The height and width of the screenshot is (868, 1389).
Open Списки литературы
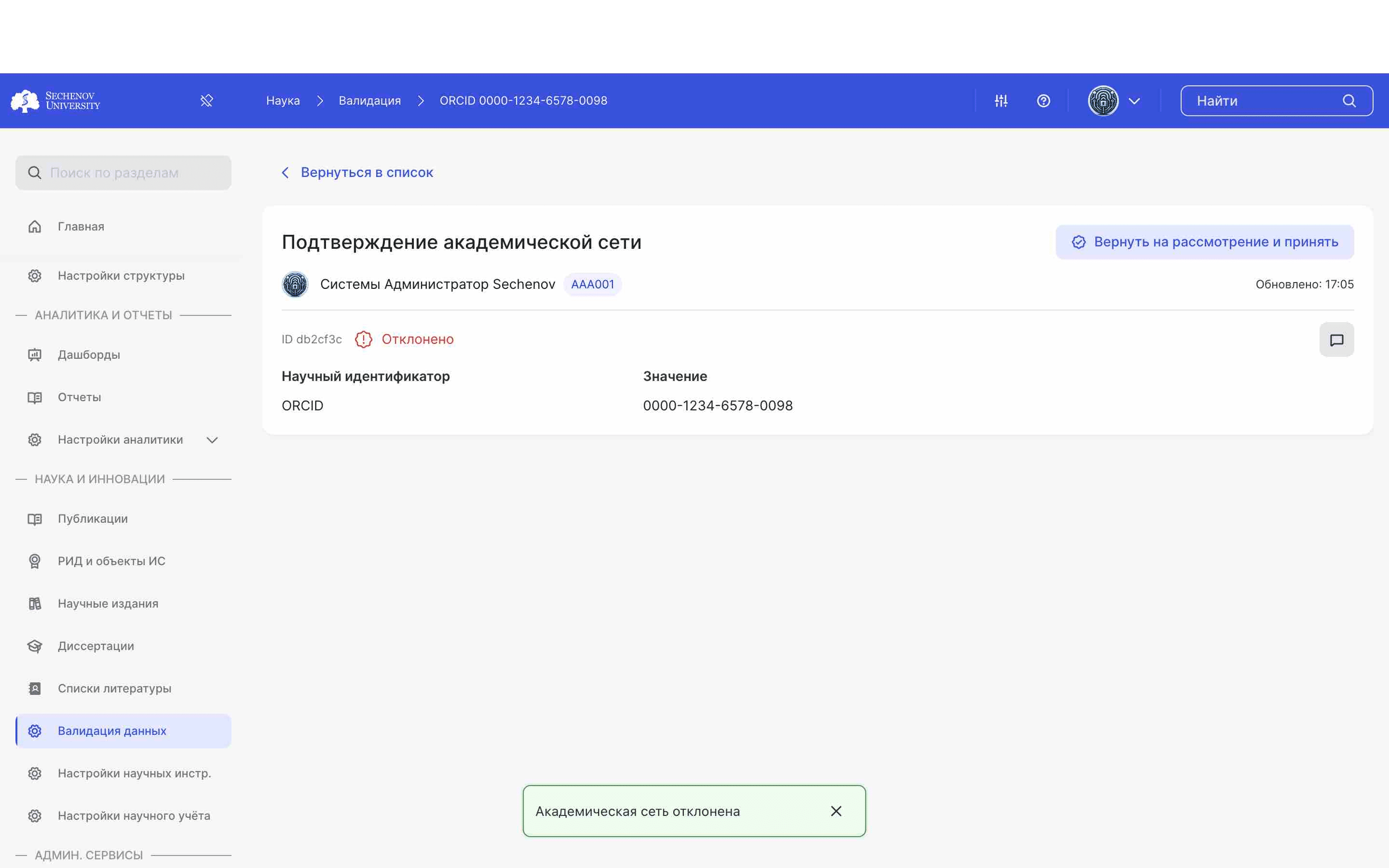point(123,689)
